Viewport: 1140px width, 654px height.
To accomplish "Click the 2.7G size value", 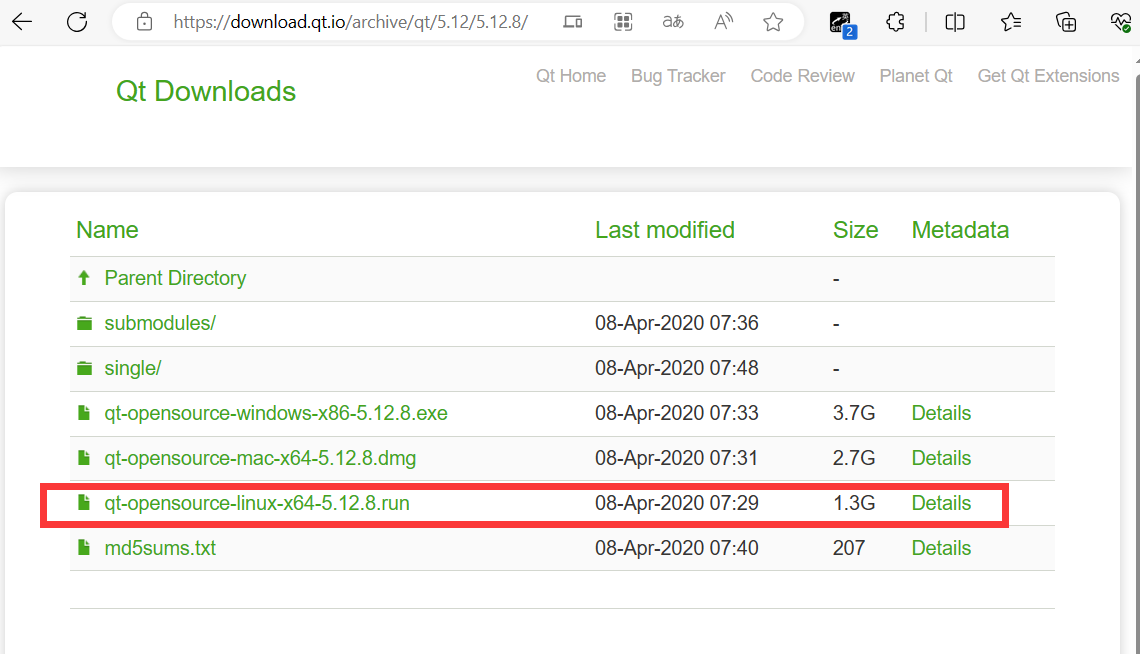I will [x=854, y=459].
